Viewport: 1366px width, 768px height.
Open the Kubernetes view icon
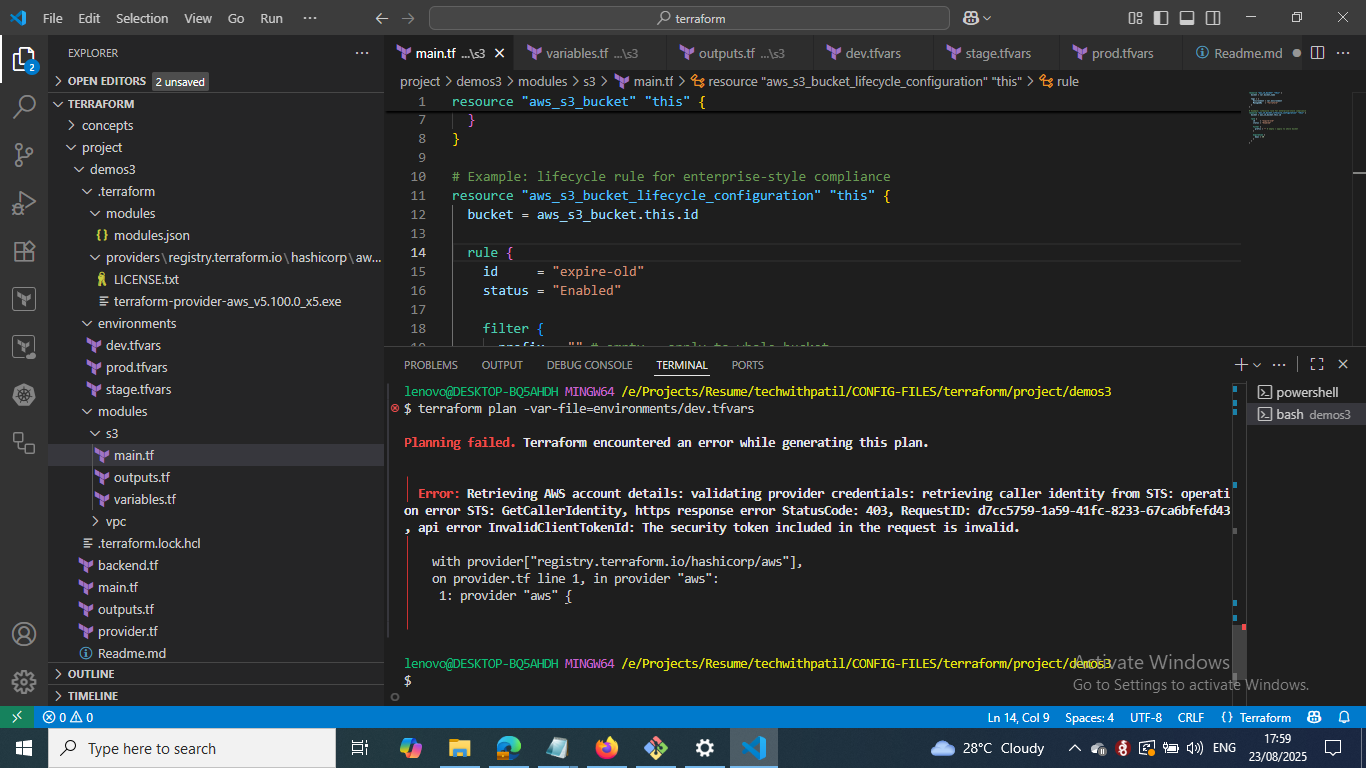(x=24, y=395)
